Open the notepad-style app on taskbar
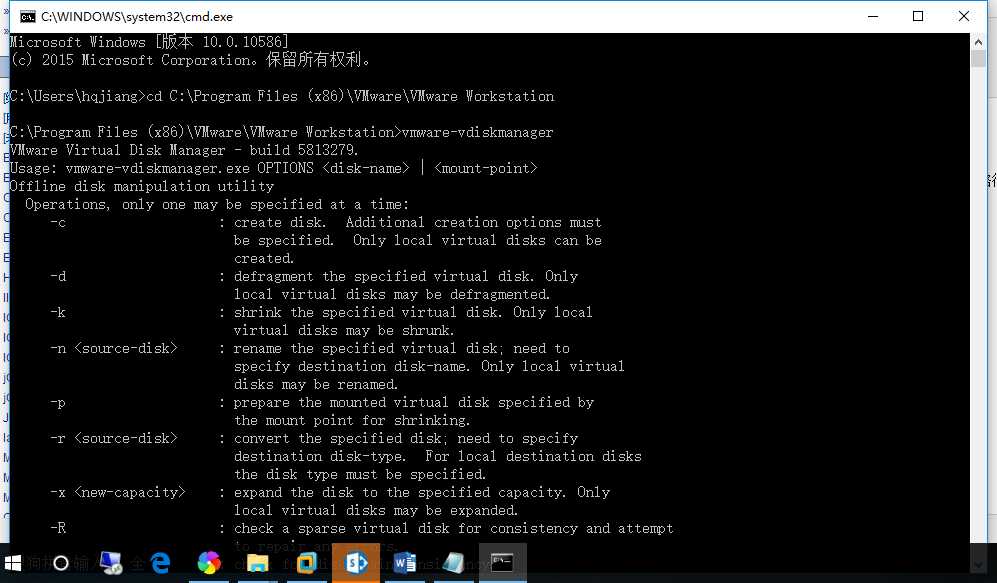997x583 pixels. click(x=453, y=563)
